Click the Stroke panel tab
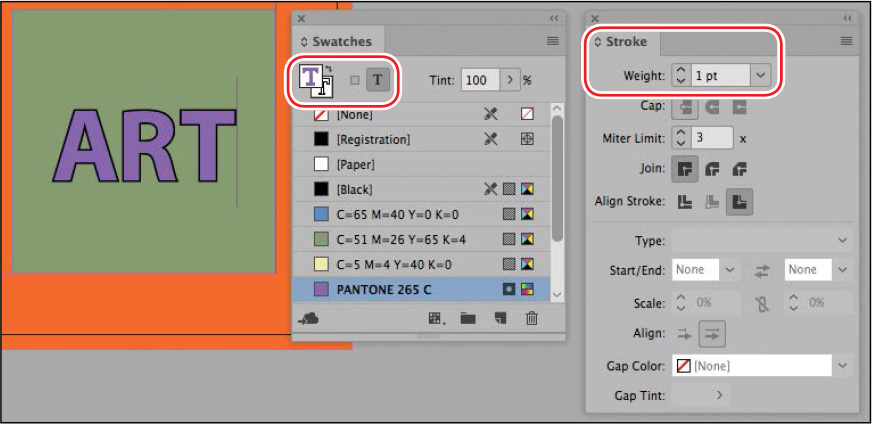This screenshot has width=872, height=424. click(621, 42)
